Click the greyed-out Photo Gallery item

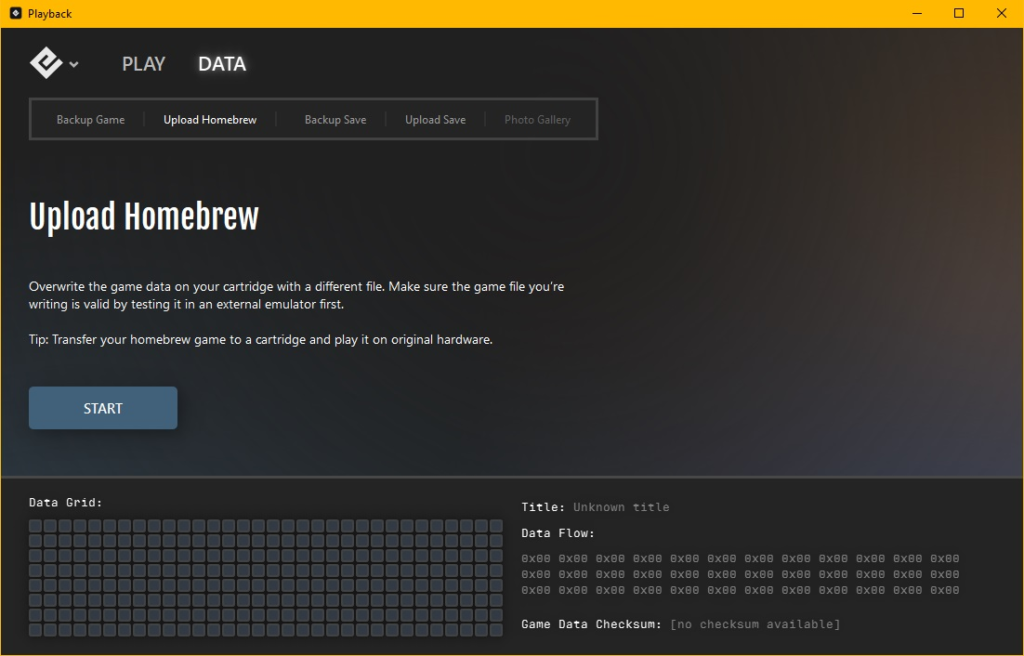tap(537, 120)
